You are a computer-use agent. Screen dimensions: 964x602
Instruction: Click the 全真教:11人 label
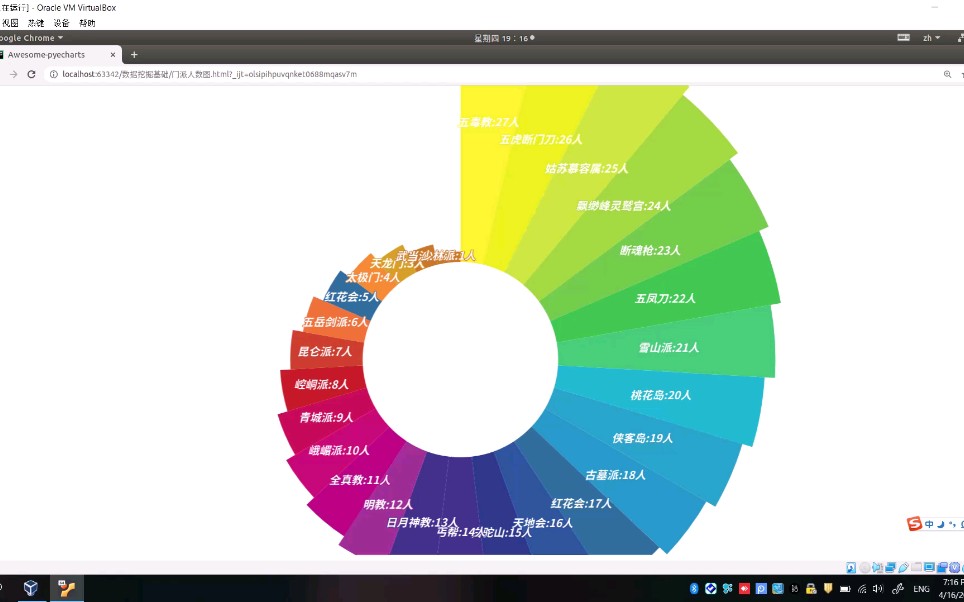[x=360, y=480]
